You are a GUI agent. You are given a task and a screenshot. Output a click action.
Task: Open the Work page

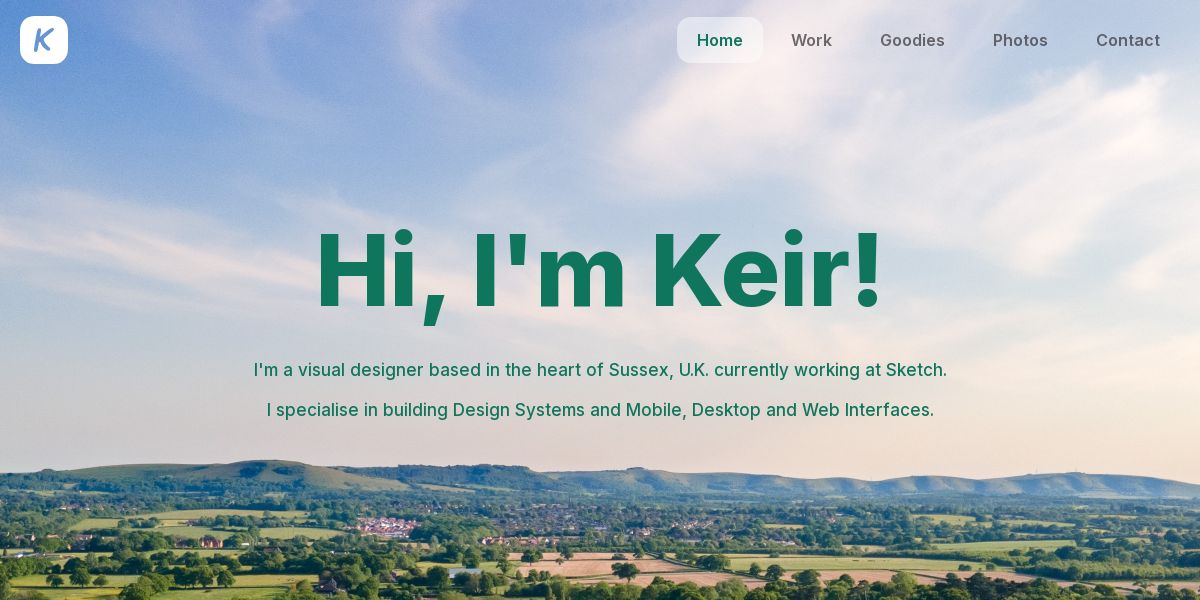click(811, 40)
